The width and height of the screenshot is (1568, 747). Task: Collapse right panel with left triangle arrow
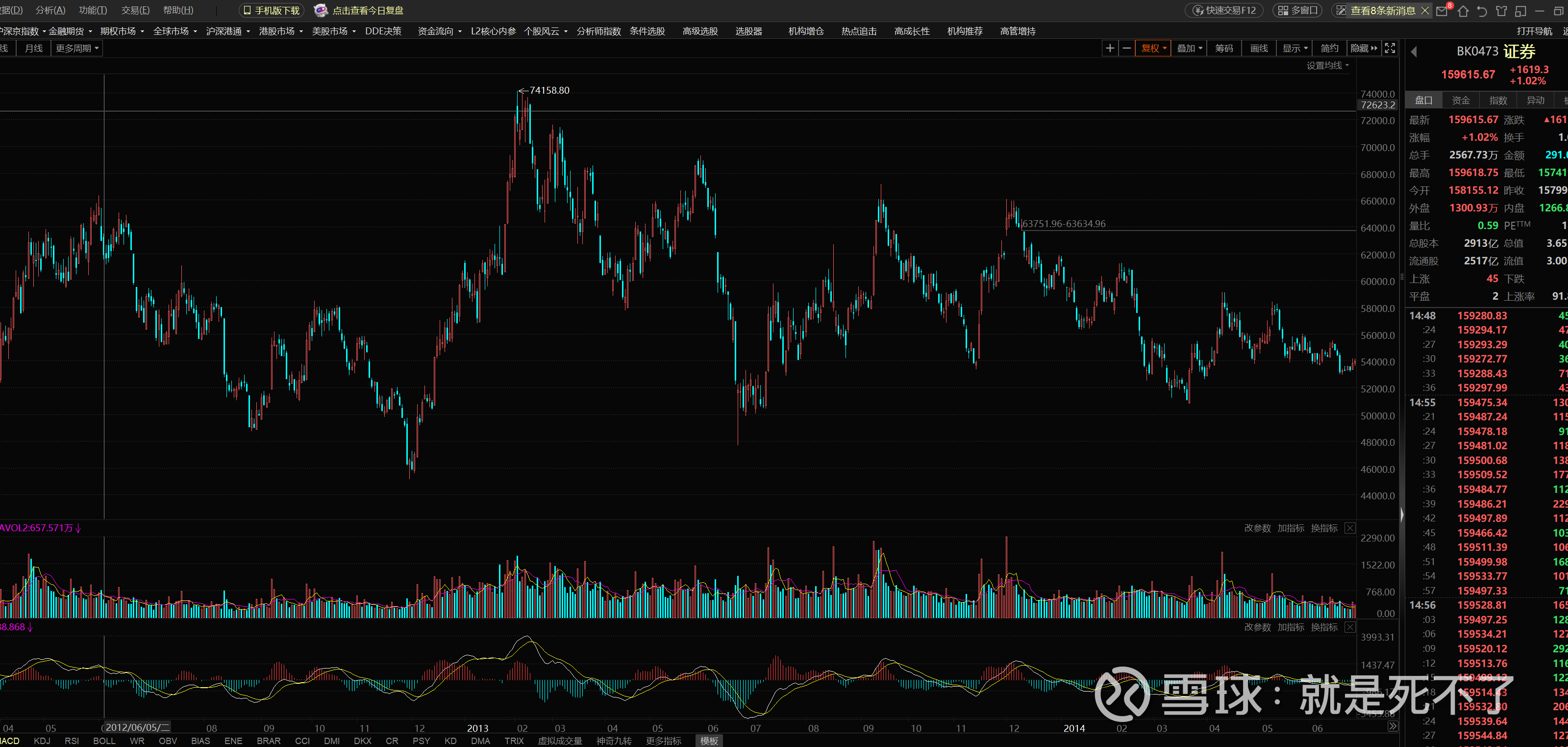[x=1414, y=52]
